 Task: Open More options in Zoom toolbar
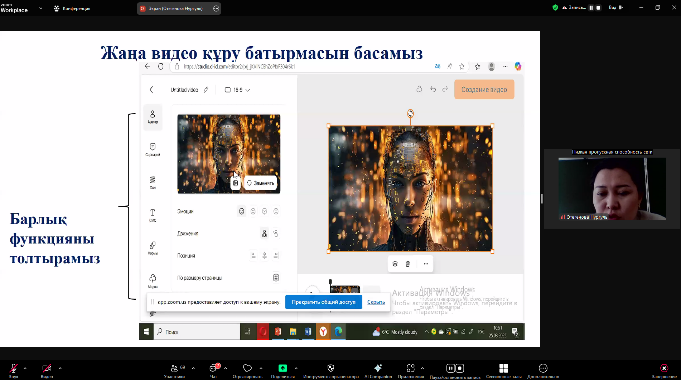click(x=543, y=370)
